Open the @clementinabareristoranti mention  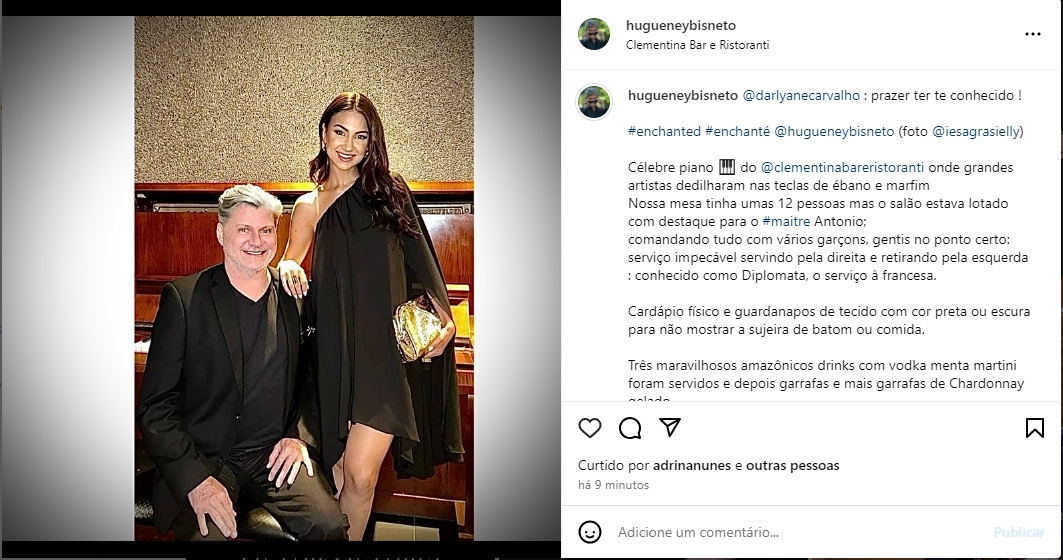click(x=842, y=167)
